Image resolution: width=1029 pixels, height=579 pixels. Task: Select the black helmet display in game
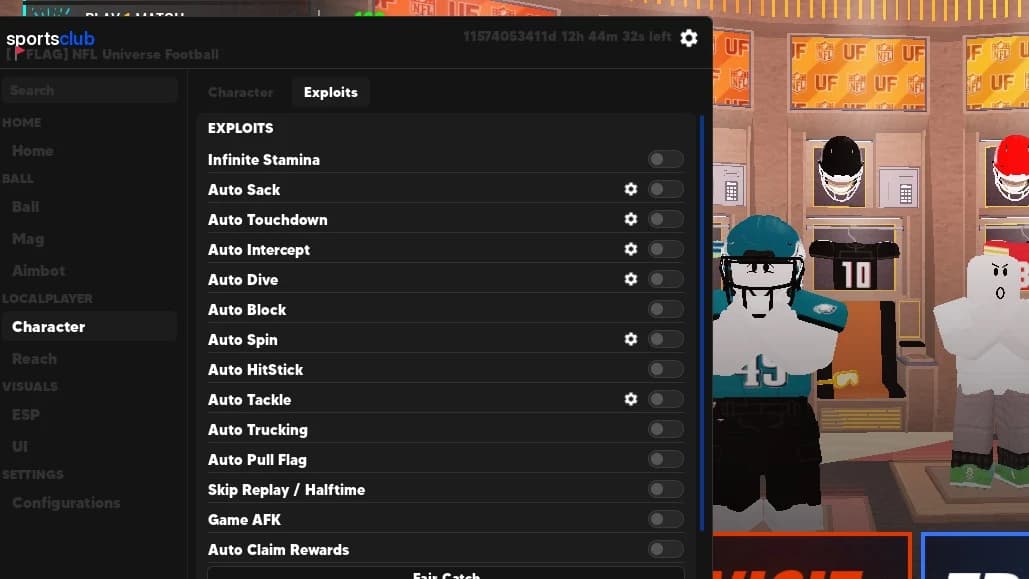pyautogui.click(x=841, y=169)
